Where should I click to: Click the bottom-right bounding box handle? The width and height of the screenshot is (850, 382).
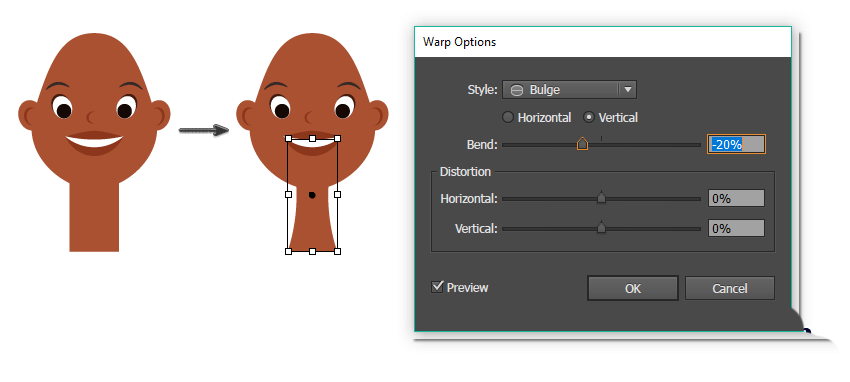[337, 251]
